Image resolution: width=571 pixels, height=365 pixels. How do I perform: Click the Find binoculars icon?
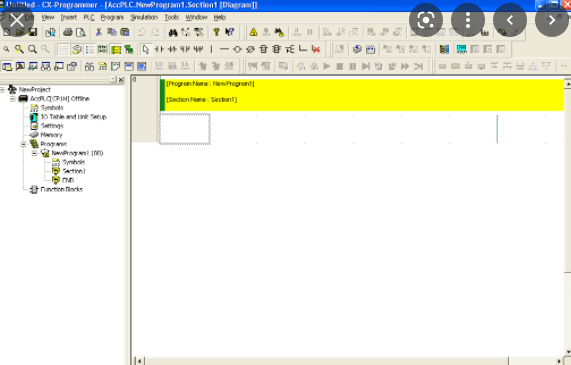coord(173,32)
